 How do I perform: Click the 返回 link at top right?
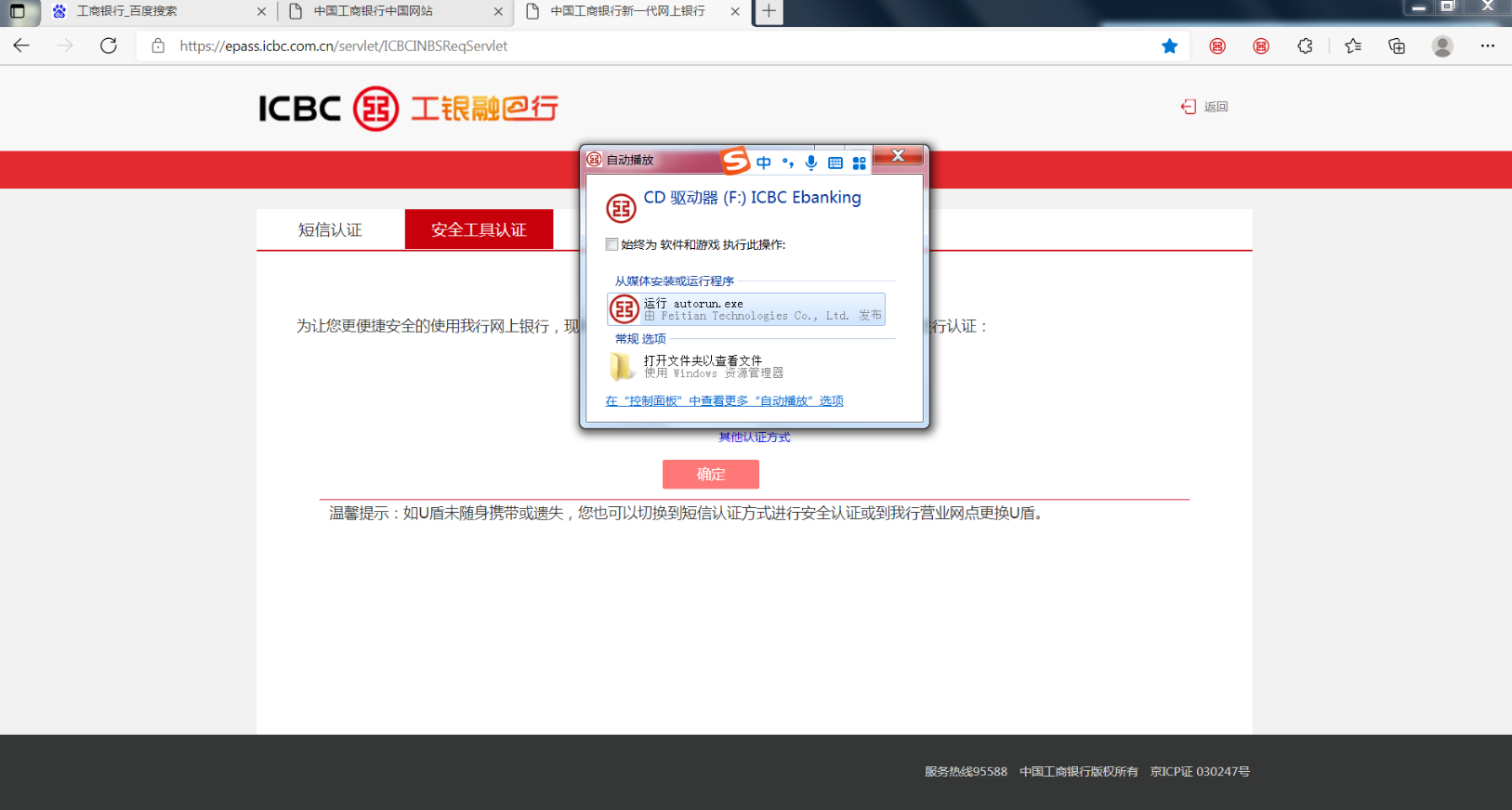coord(1205,107)
